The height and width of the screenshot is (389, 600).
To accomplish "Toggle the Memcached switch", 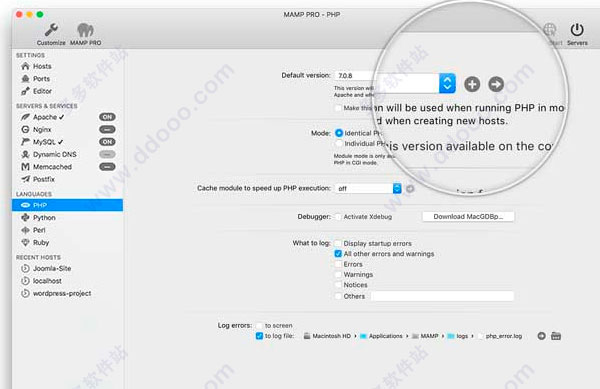I will click(x=107, y=167).
